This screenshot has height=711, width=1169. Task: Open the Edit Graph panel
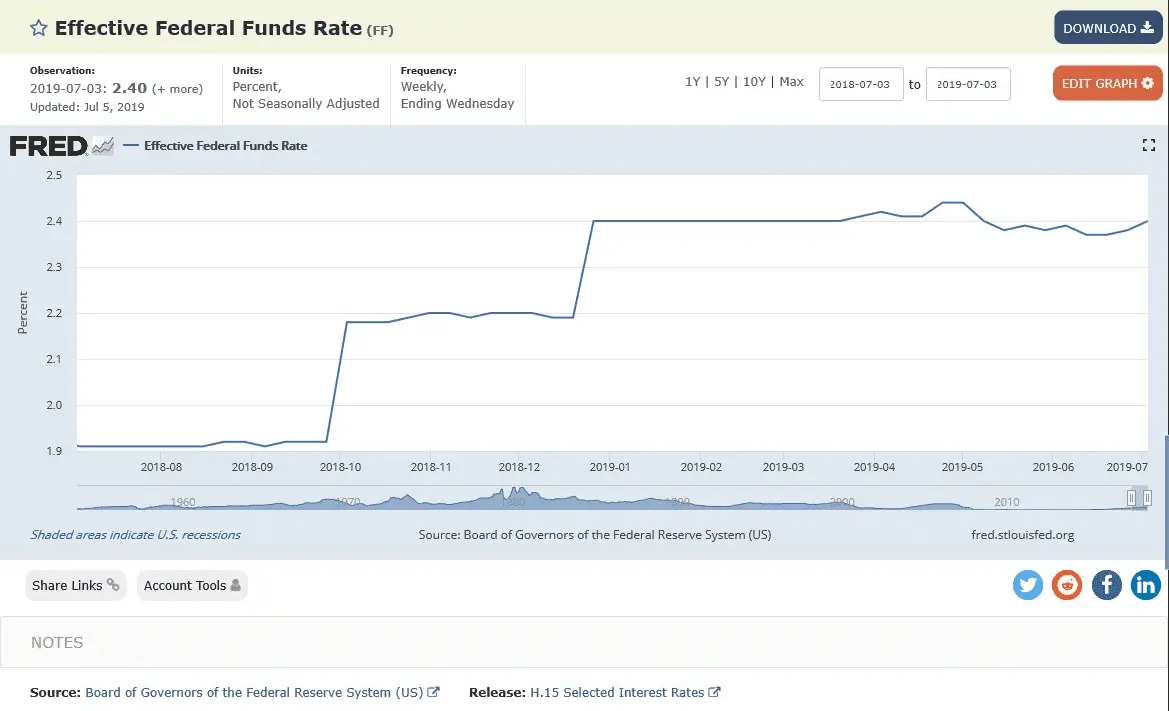click(x=1107, y=83)
